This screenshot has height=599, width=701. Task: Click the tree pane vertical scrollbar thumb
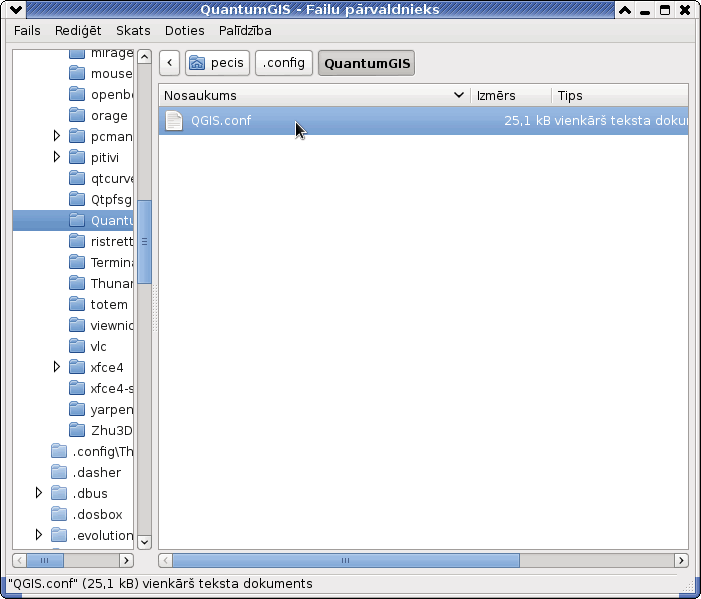click(144, 241)
